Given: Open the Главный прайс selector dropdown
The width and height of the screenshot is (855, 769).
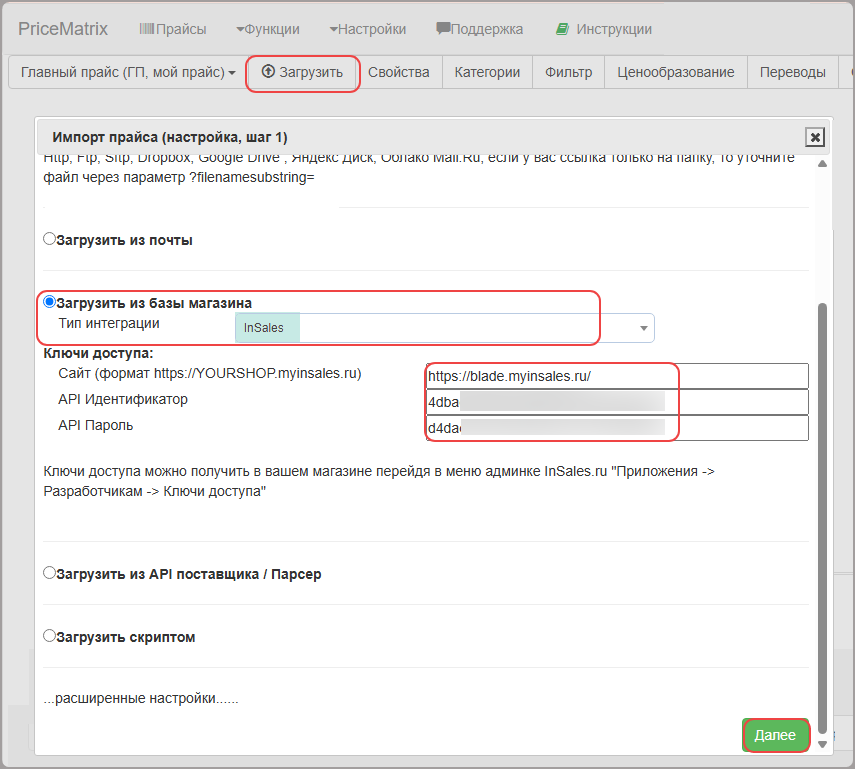Looking at the screenshot, I should 128,72.
